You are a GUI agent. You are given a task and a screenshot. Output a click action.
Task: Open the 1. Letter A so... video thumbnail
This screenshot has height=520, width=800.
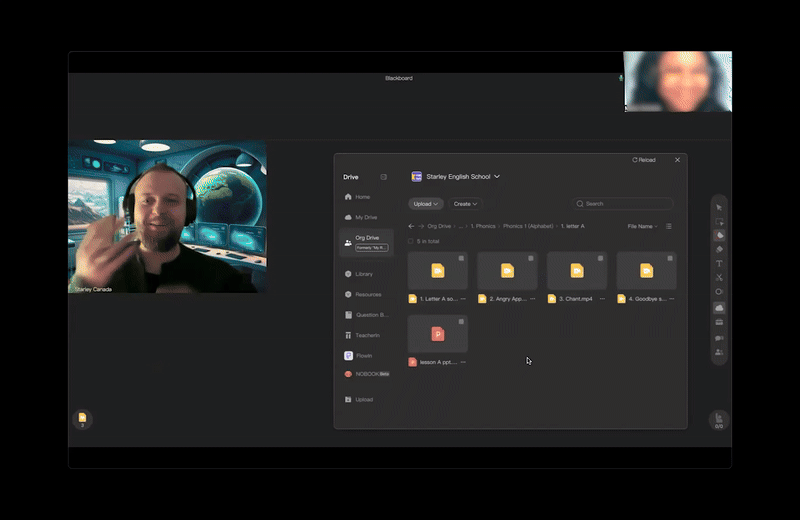point(438,271)
